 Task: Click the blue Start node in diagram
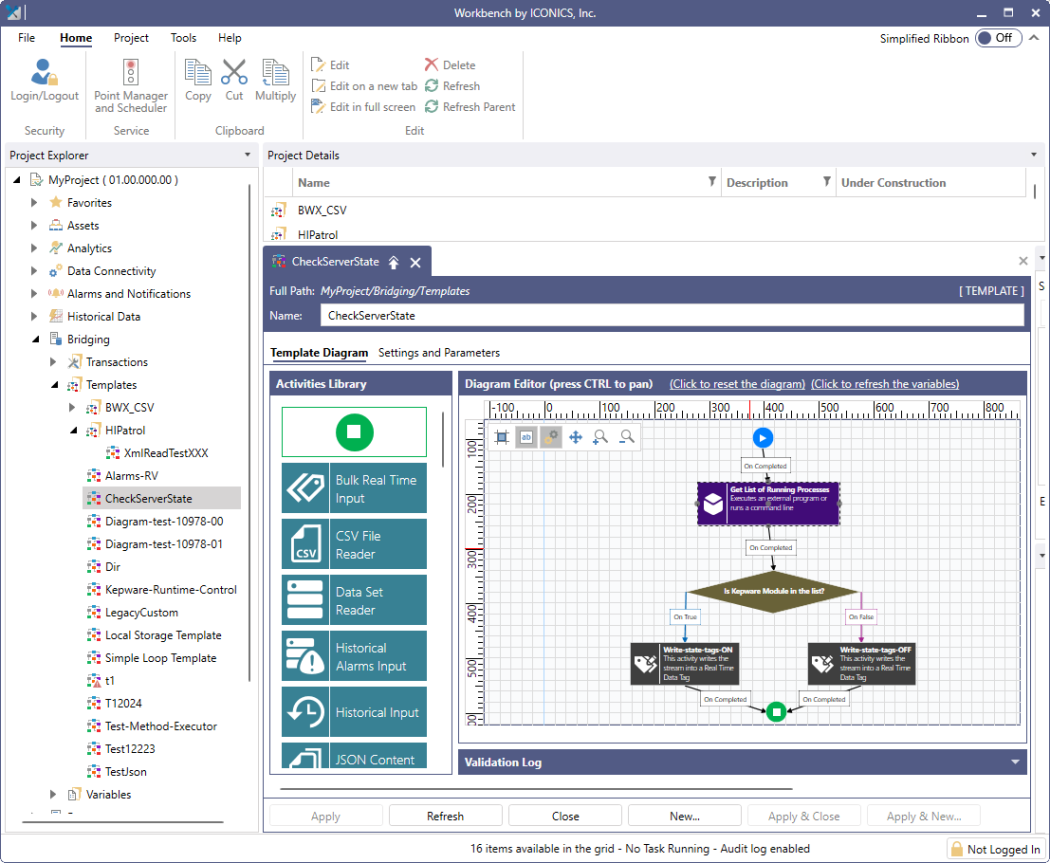pos(763,438)
